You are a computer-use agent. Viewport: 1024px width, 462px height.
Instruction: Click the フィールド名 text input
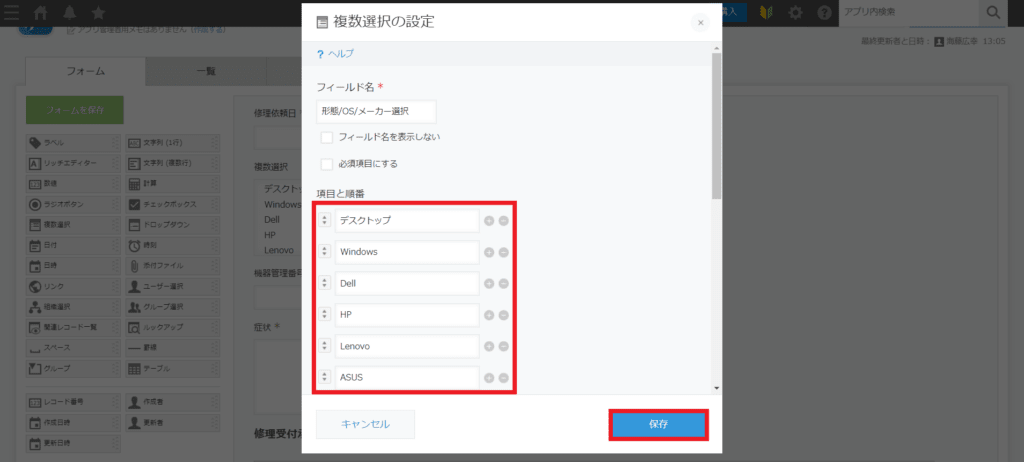(376, 111)
